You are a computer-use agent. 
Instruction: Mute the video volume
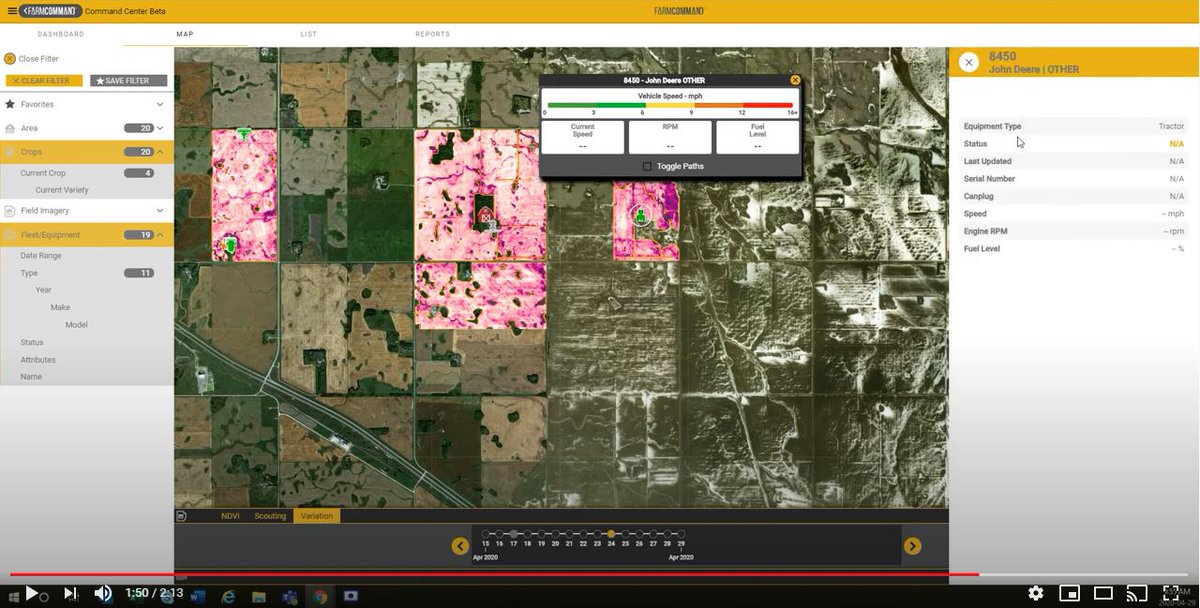point(103,593)
